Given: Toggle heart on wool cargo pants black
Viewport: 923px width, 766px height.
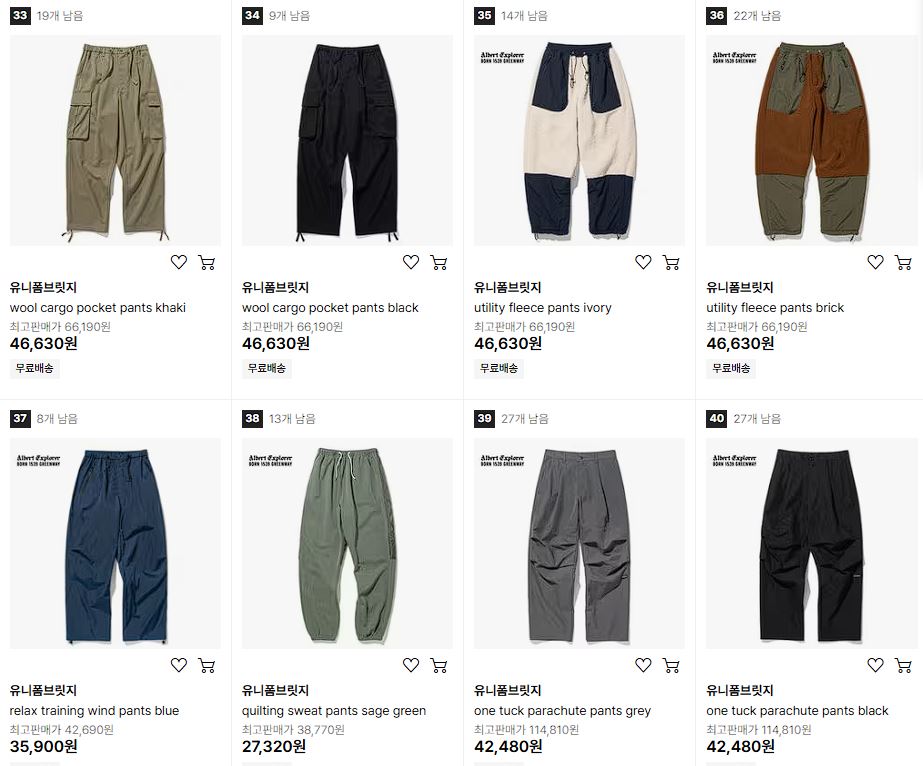Looking at the screenshot, I should (411, 262).
